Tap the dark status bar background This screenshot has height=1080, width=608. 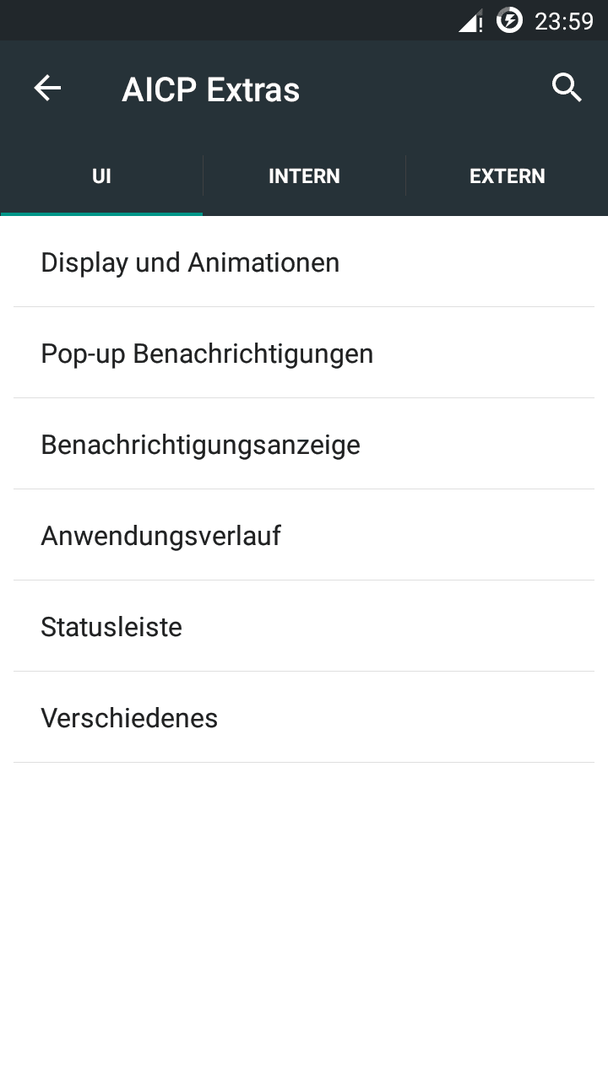point(227,20)
